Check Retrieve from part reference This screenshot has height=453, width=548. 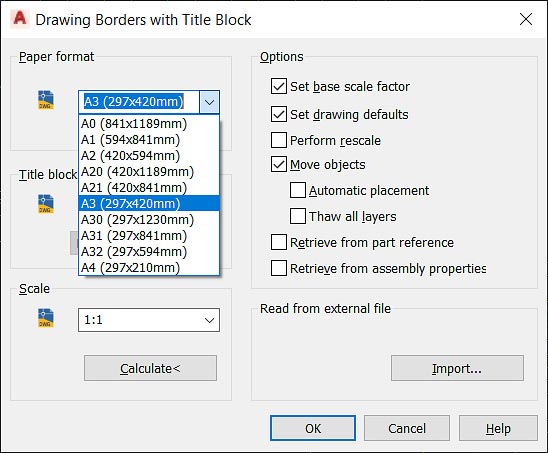point(279,242)
